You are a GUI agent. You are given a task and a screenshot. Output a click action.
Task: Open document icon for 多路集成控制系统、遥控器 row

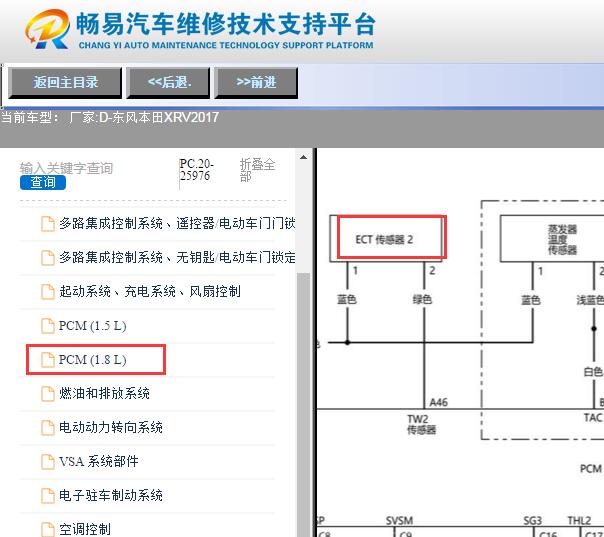[48, 223]
